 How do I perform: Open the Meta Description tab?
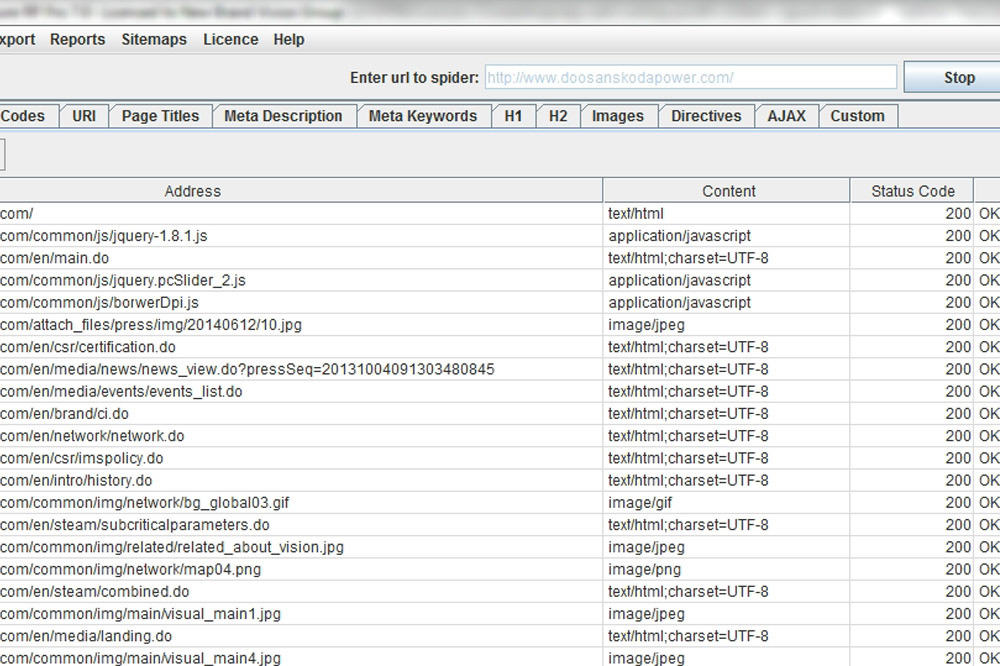[284, 115]
